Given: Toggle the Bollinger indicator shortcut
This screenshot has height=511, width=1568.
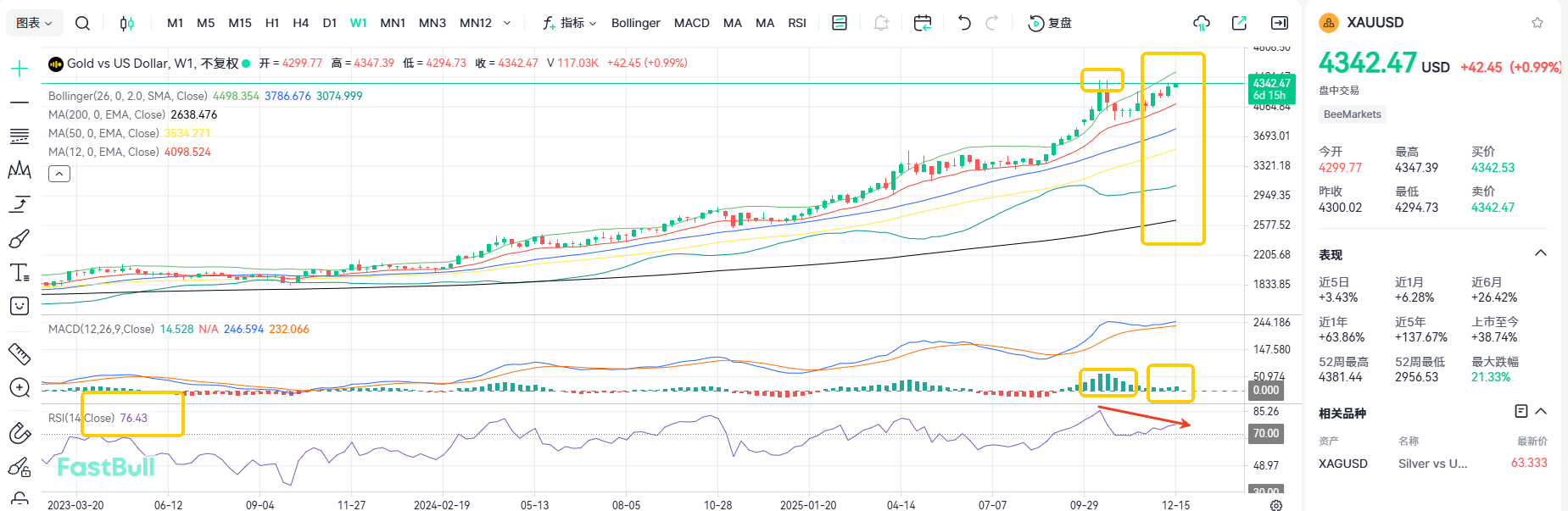Looking at the screenshot, I should coord(636,23).
